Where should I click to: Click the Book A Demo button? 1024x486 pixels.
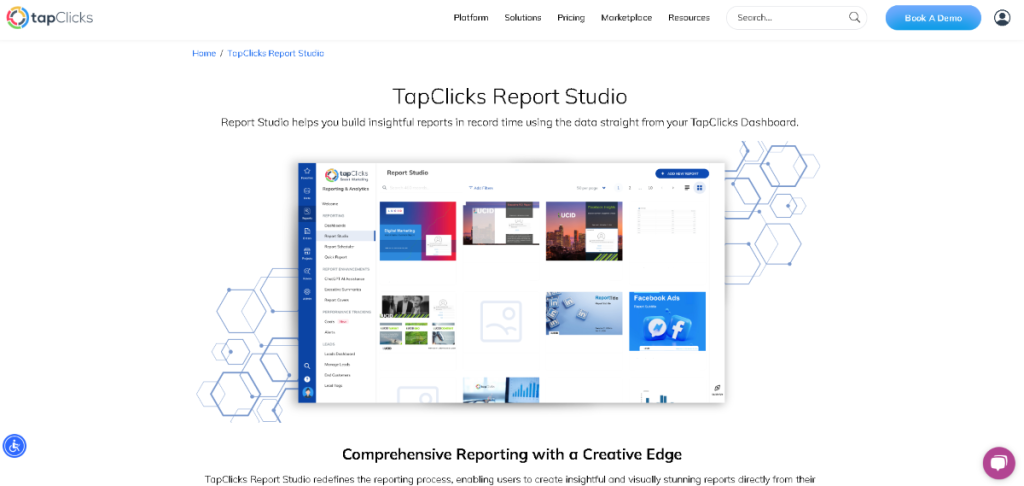click(x=932, y=18)
